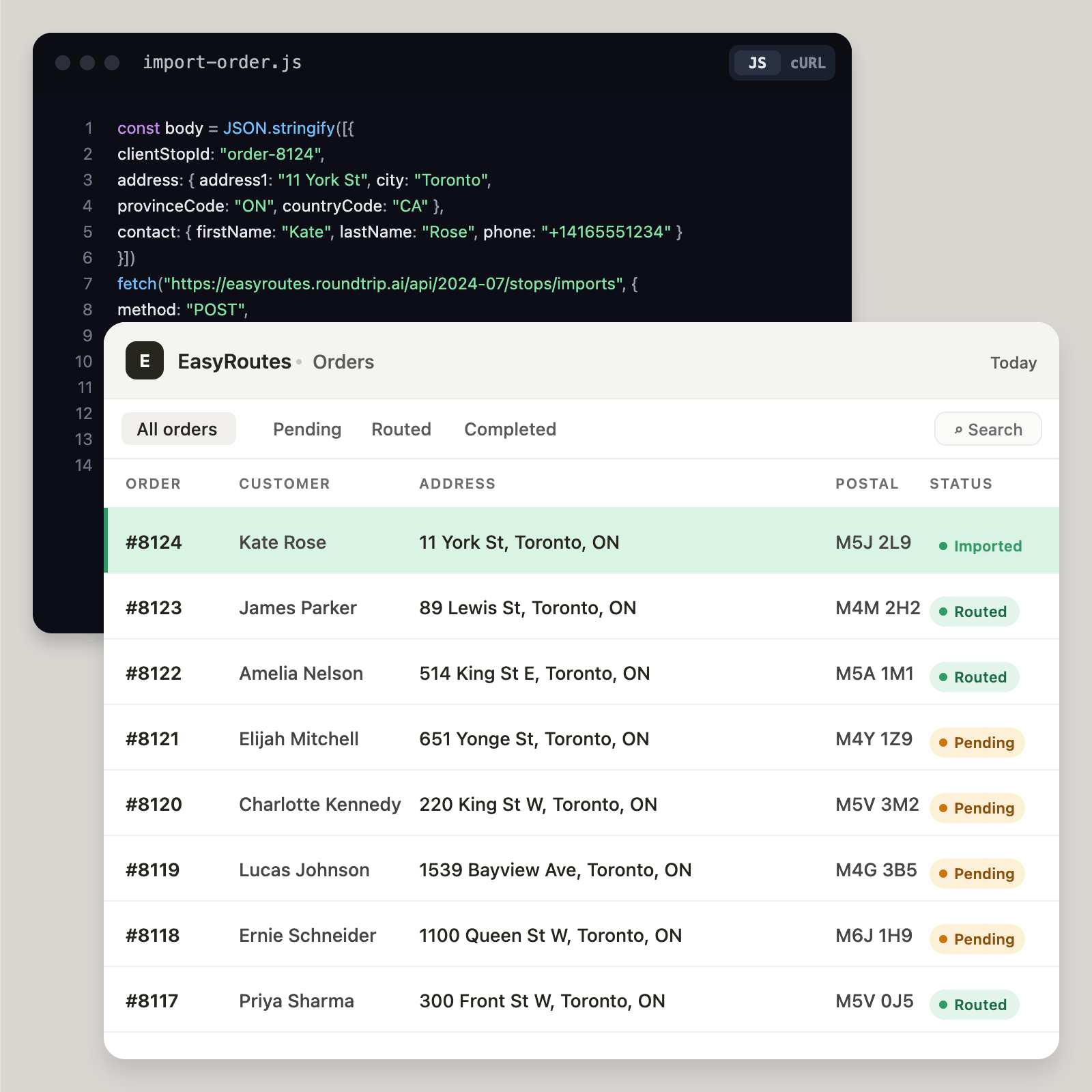Click the ORDER column header
The width and height of the screenshot is (1092, 1092).
154,483
